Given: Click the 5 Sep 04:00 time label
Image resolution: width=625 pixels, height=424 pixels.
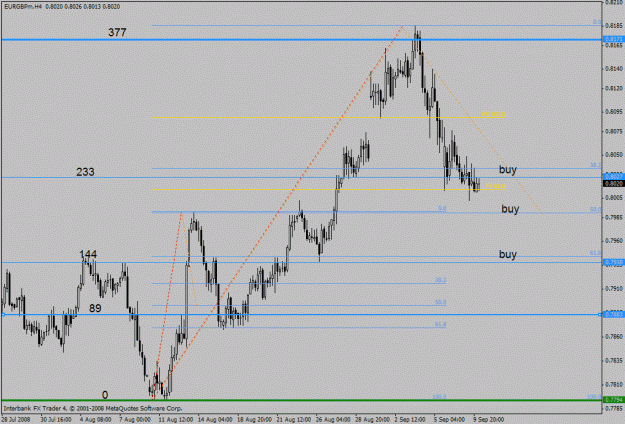Looking at the screenshot, I should pos(449,419).
